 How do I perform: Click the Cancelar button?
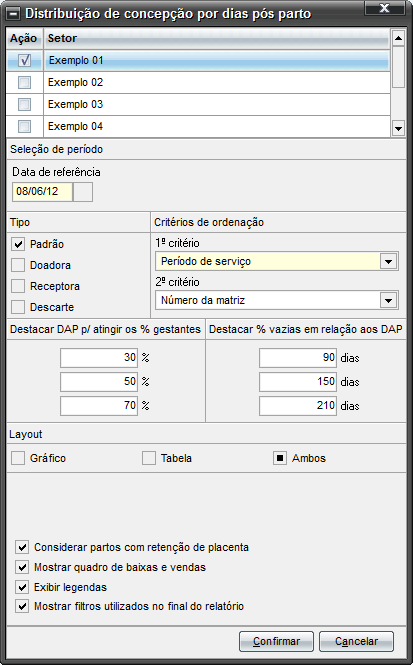click(x=356, y=641)
